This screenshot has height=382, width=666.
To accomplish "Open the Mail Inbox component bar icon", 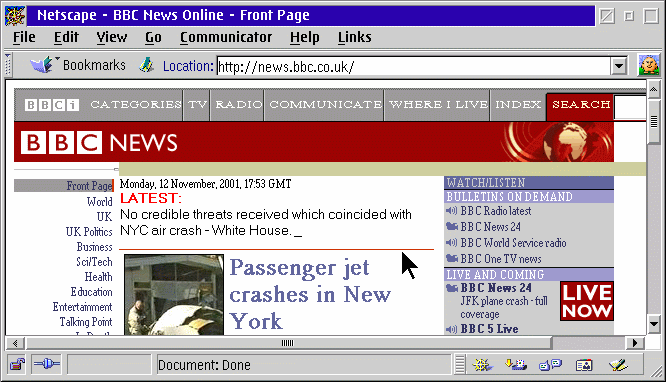I will [516, 365].
